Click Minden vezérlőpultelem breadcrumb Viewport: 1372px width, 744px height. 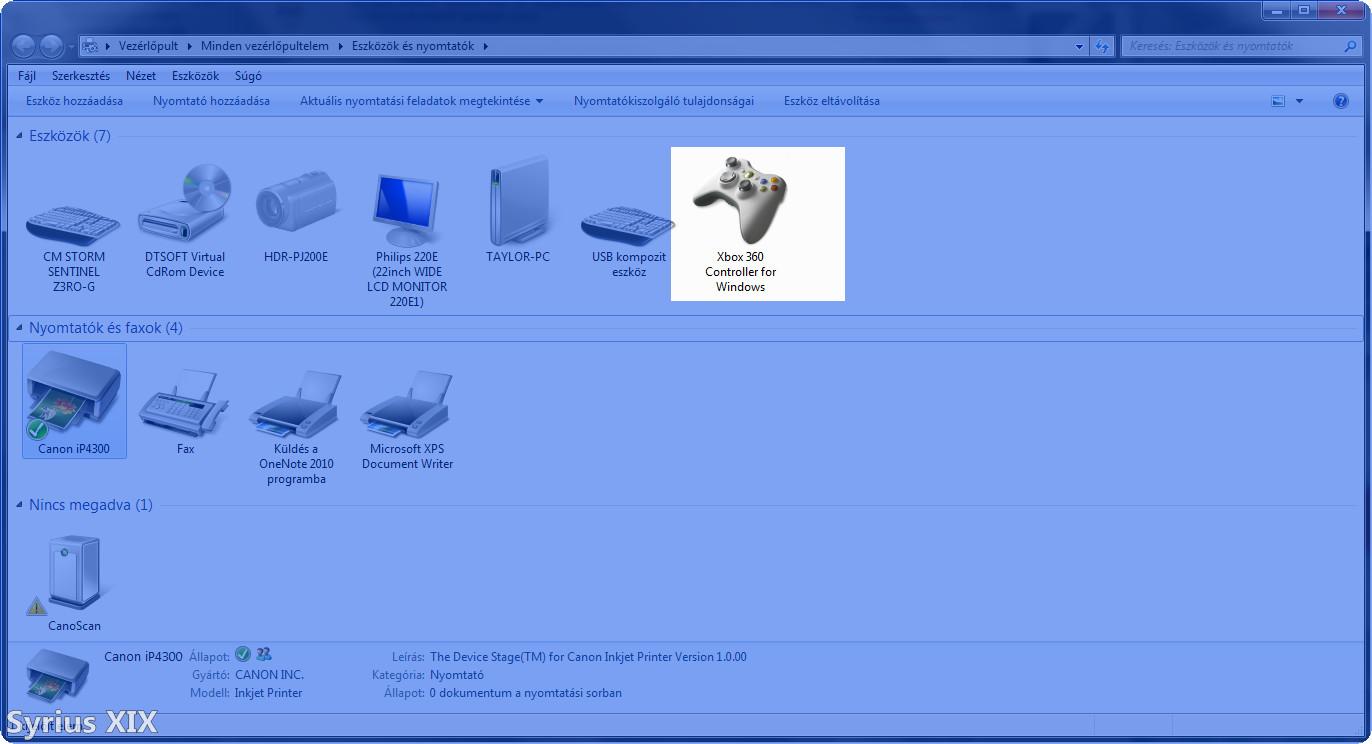(265, 46)
